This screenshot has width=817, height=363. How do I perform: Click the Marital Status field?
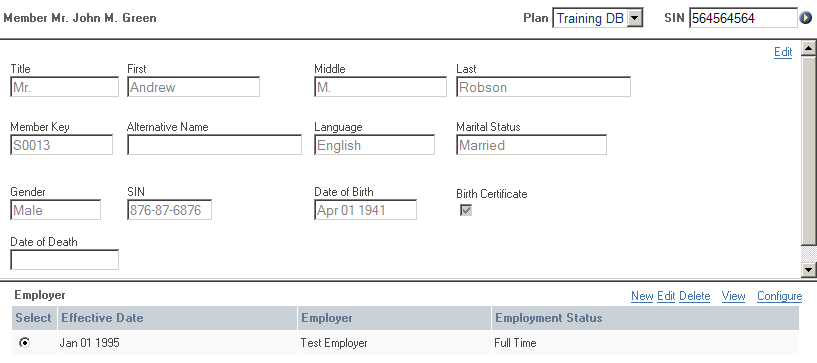coord(531,145)
